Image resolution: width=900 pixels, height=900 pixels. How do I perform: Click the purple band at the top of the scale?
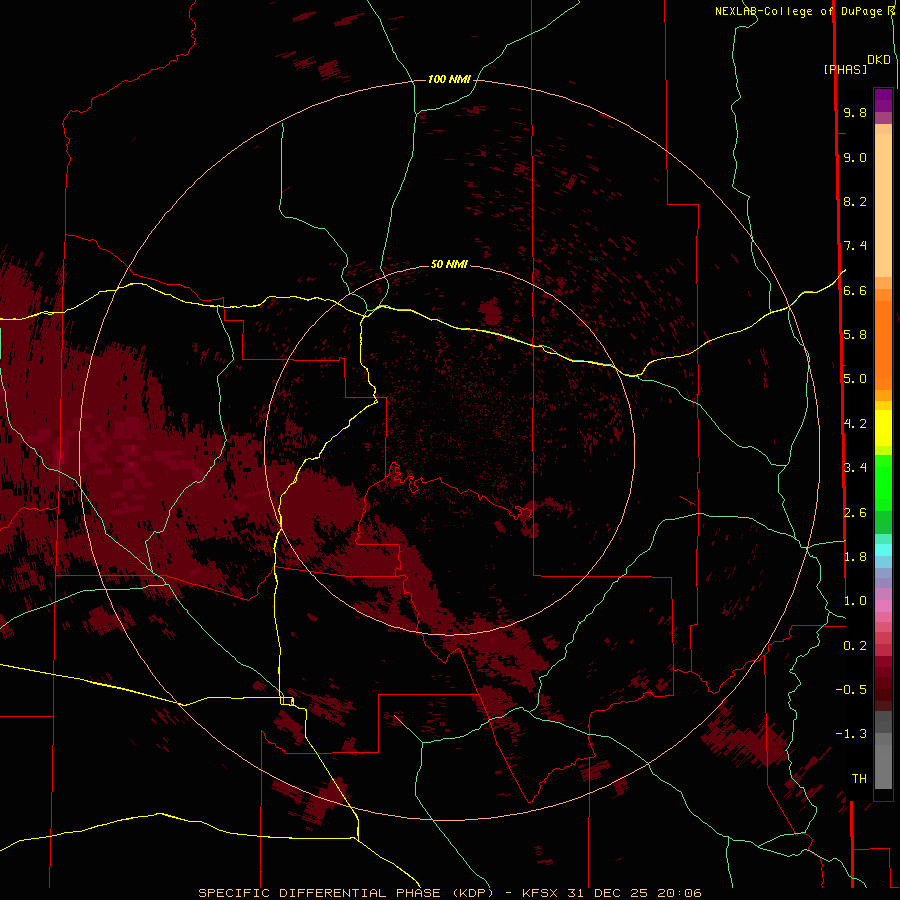tap(883, 101)
